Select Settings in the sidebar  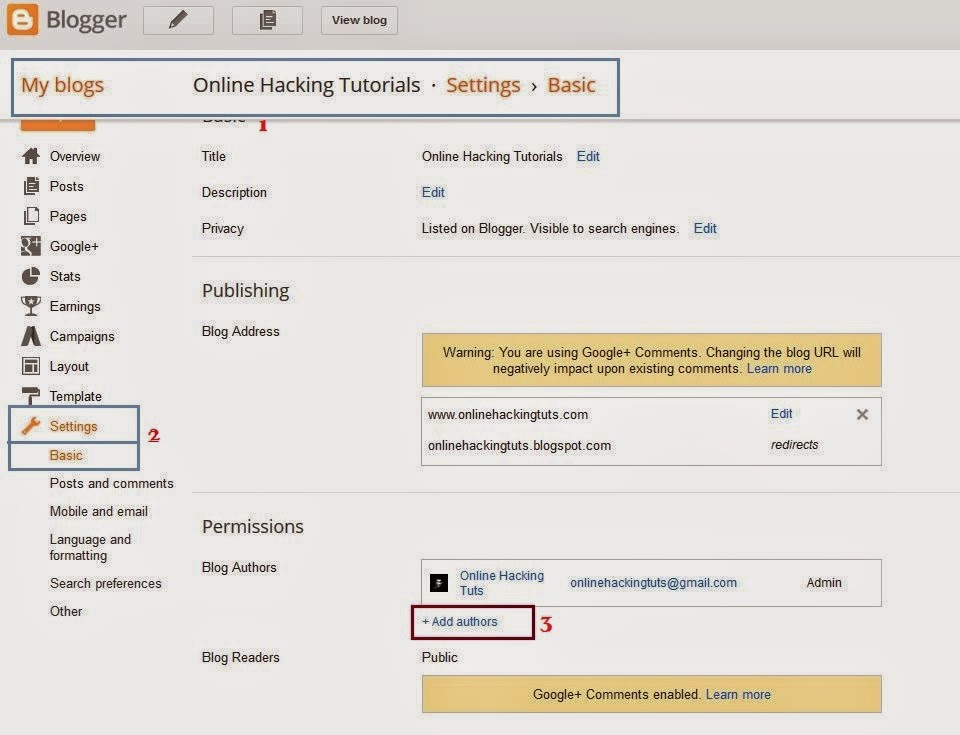coord(73,426)
